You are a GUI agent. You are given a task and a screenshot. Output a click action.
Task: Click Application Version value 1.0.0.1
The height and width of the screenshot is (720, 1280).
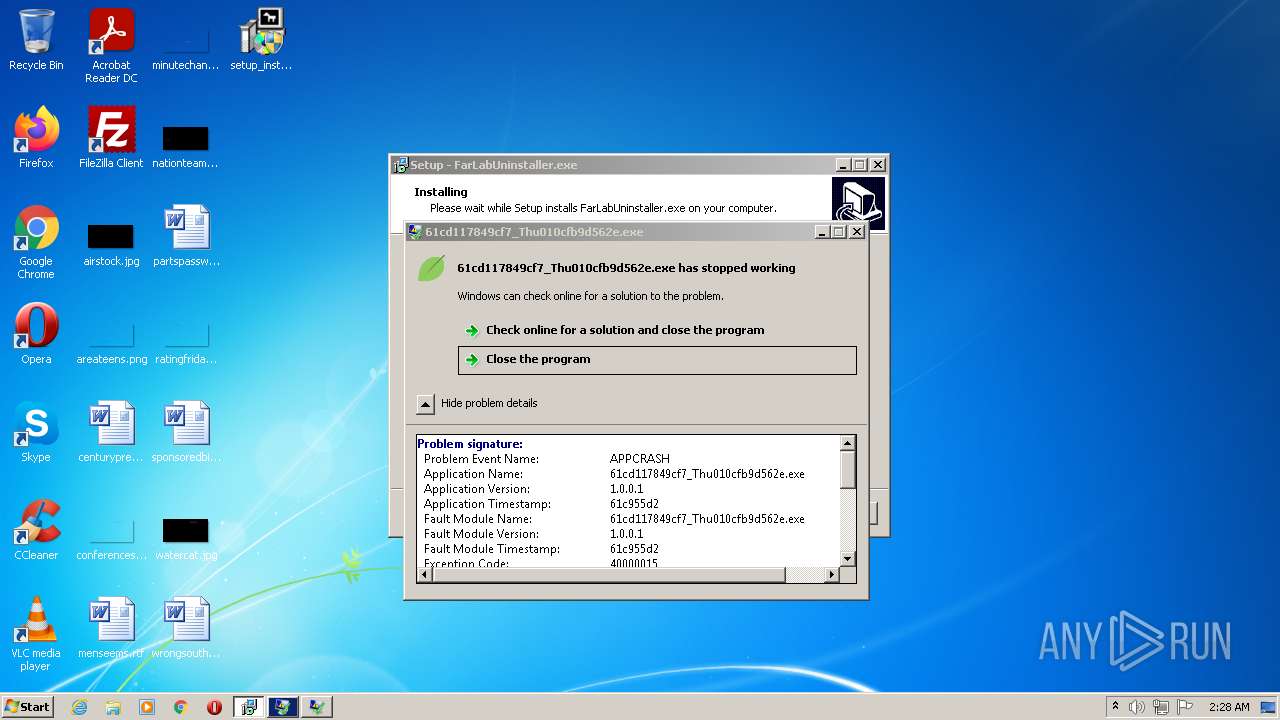click(x=627, y=489)
